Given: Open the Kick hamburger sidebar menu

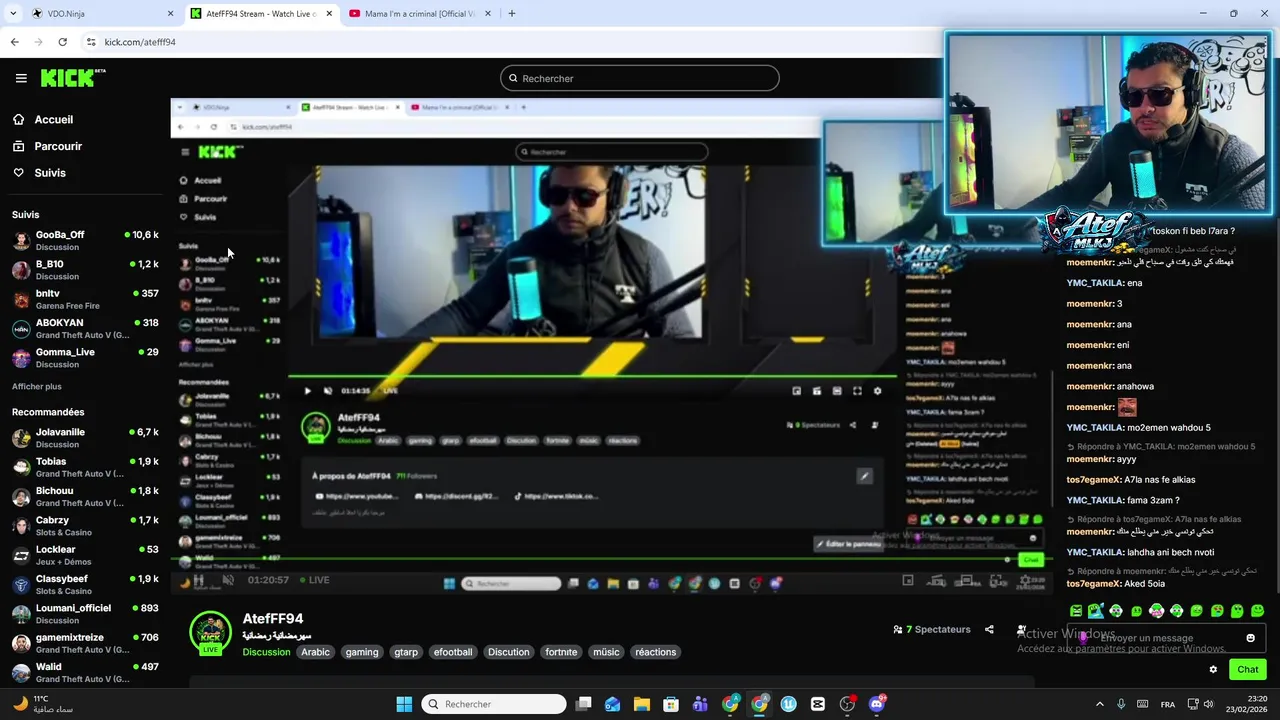Looking at the screenshot, I should coord(21,78).
